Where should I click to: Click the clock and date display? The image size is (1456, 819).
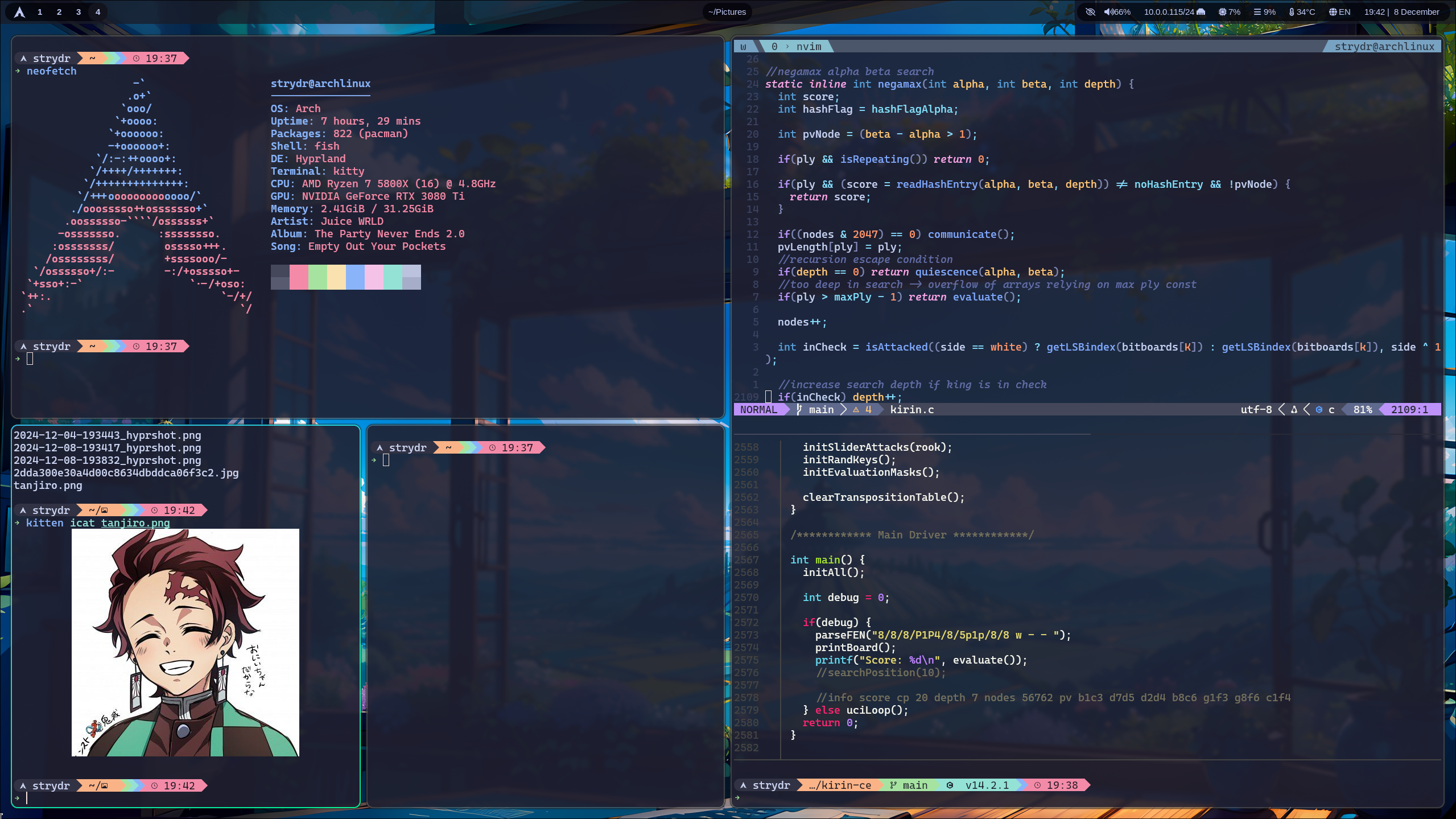(x=1401, y=12)
